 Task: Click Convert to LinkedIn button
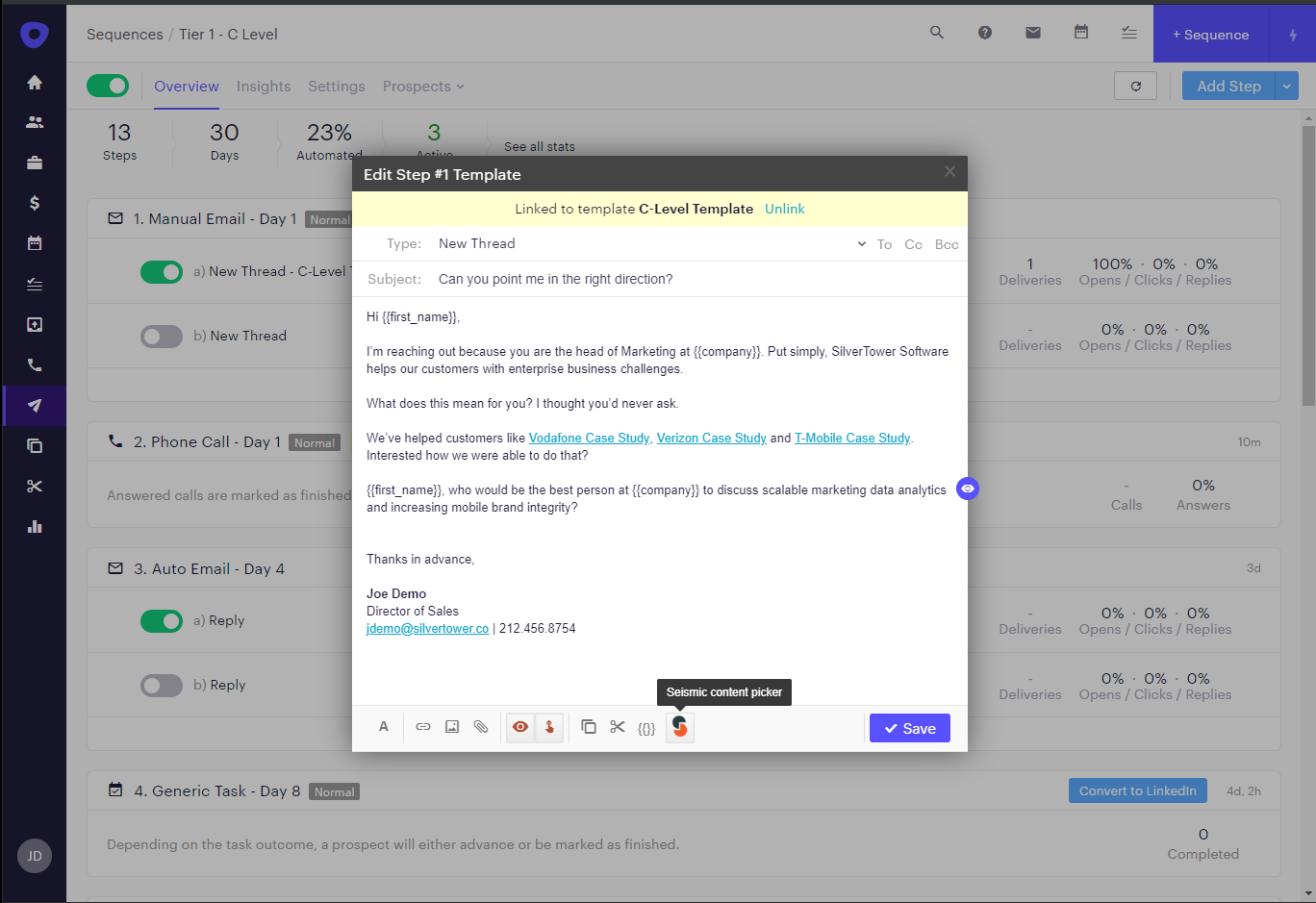coord(1138,790)
